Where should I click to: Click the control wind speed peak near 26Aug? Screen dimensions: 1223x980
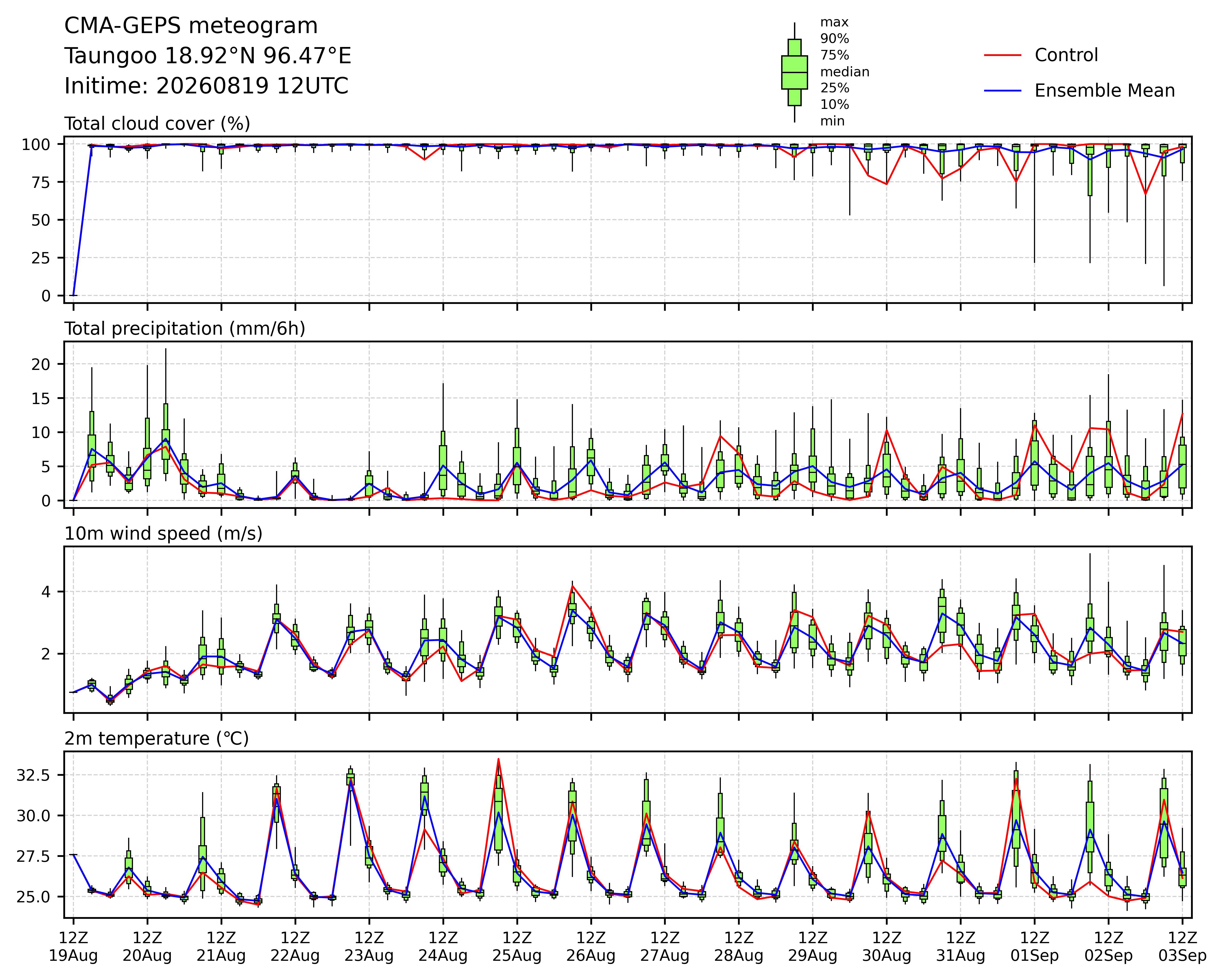click(572, 586)
